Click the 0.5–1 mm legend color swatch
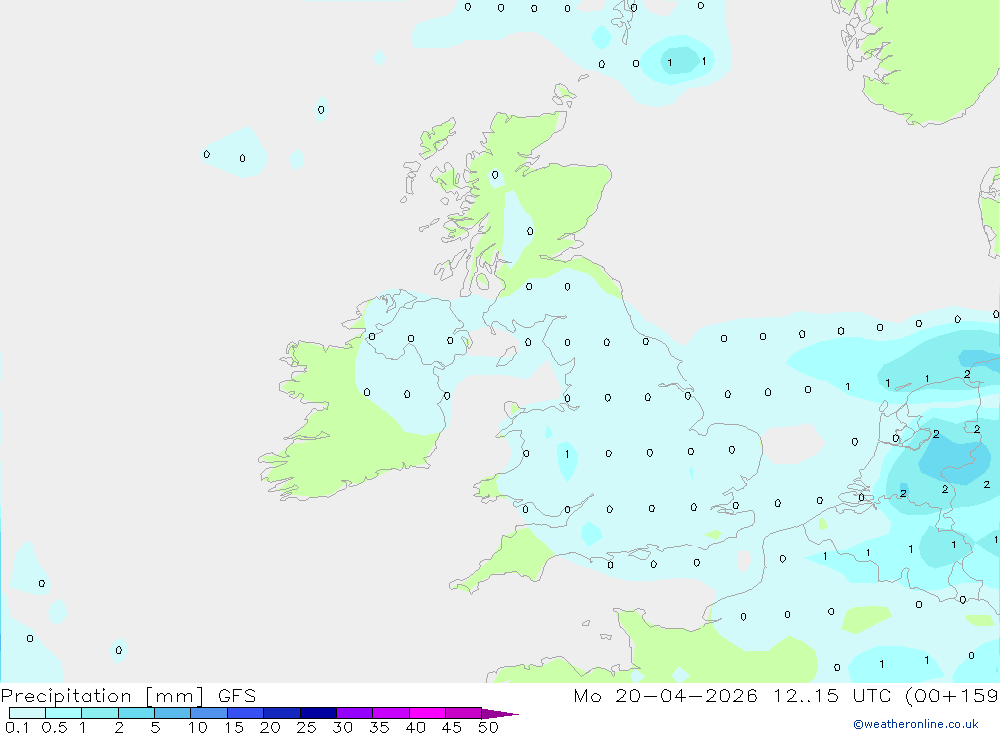 tap(63, 713)
